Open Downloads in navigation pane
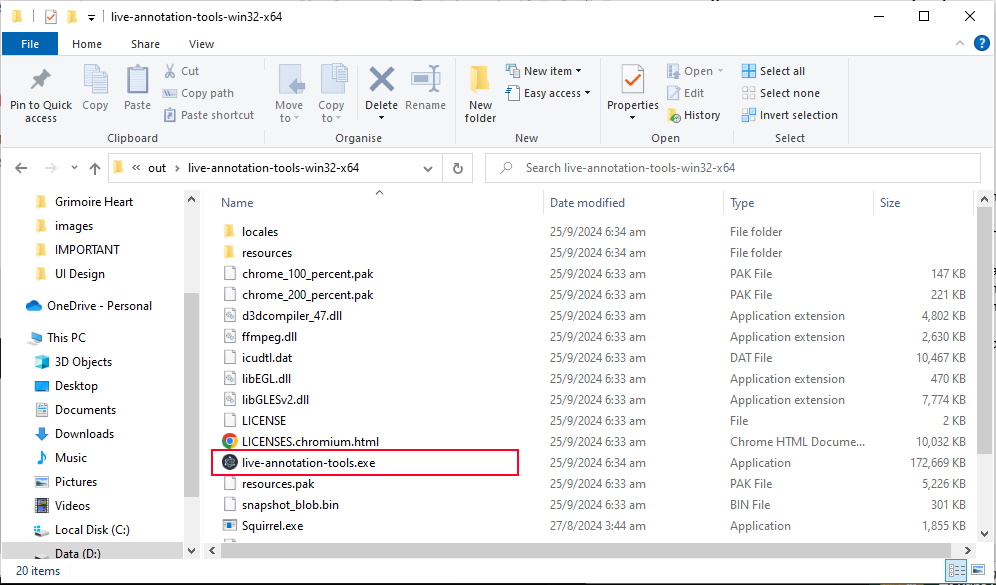996x585 pixels. pyautogui.click(x=84, y=434)
